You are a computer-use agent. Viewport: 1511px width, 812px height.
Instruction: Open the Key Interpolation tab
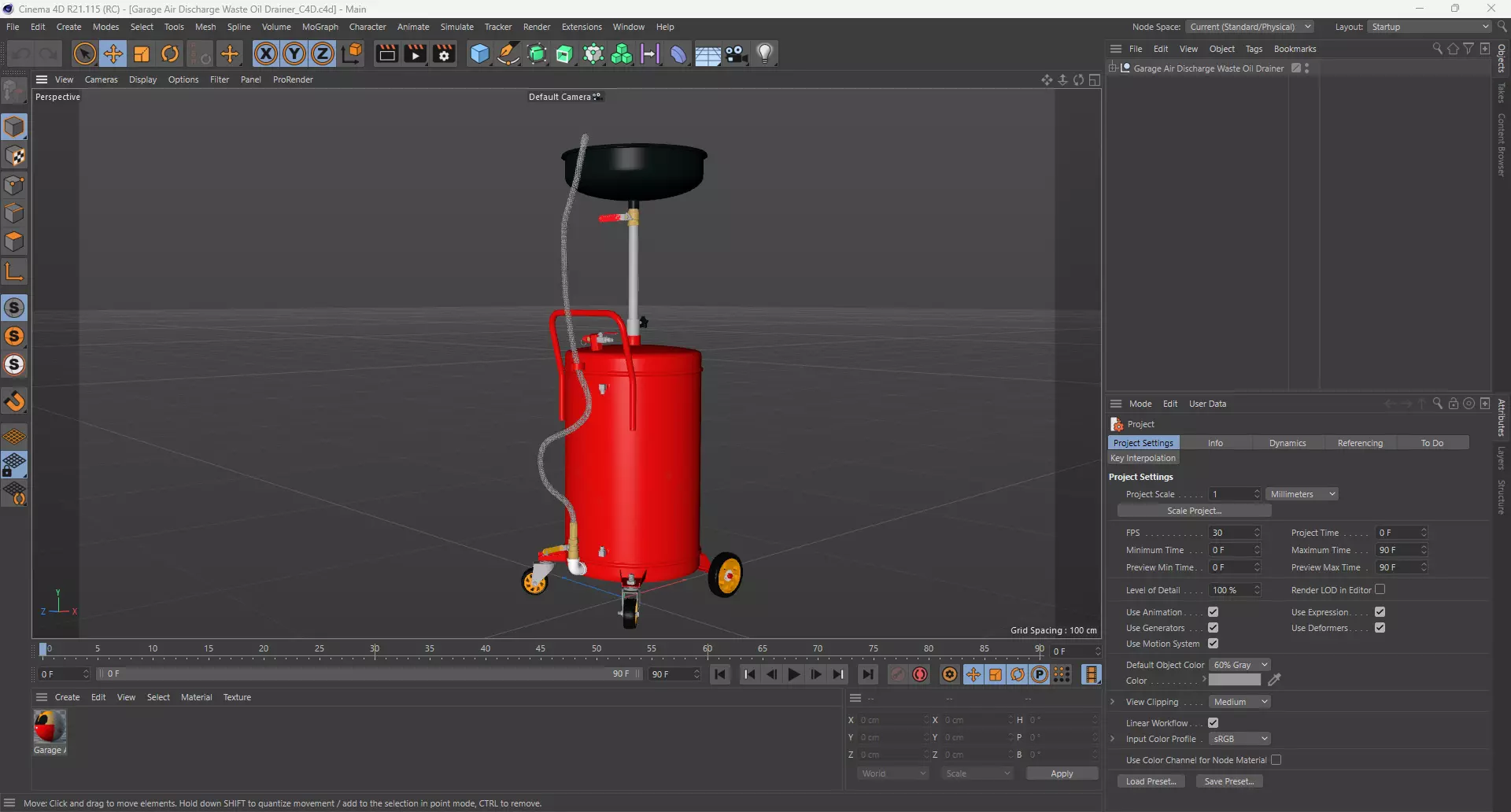click(x=1143, y=458)
